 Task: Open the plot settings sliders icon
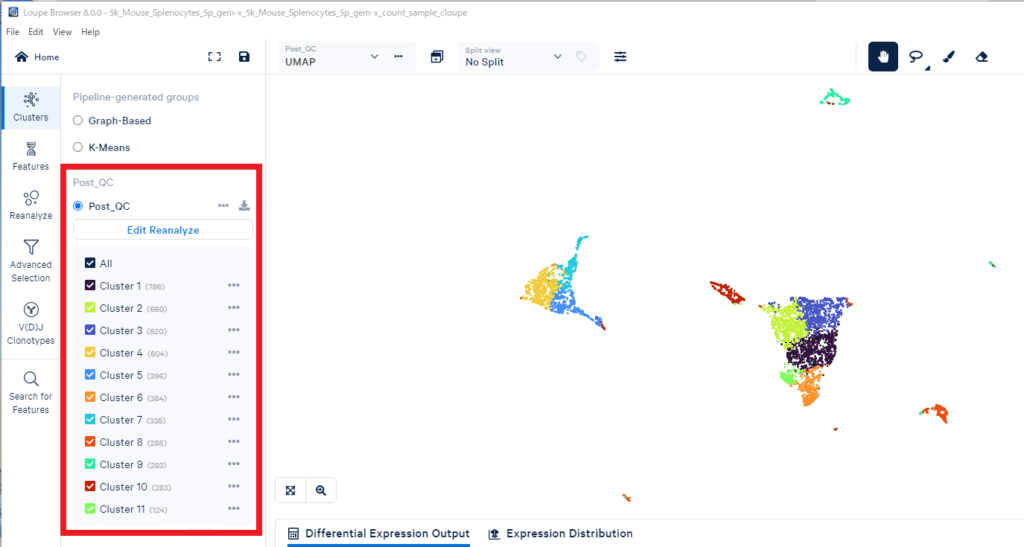(620, 57)
